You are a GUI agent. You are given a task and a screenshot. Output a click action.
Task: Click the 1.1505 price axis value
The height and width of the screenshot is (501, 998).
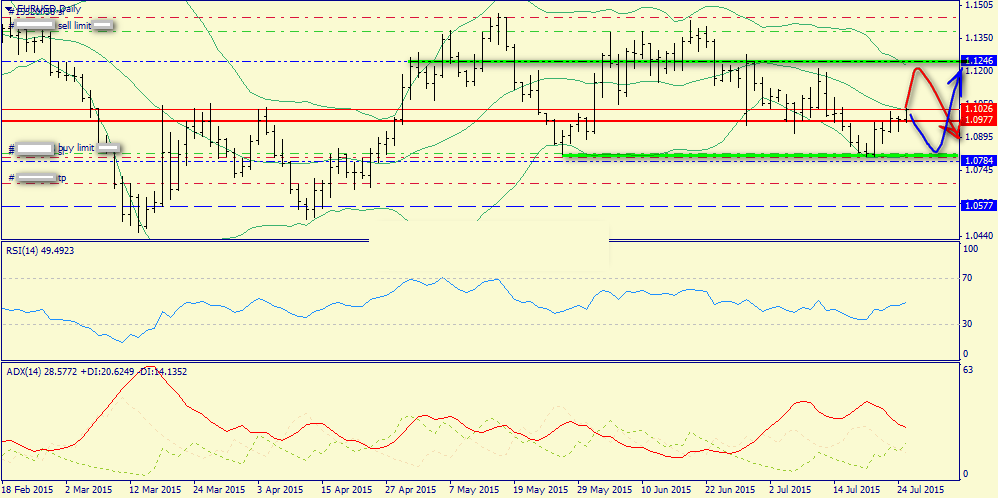pos(980,5)
